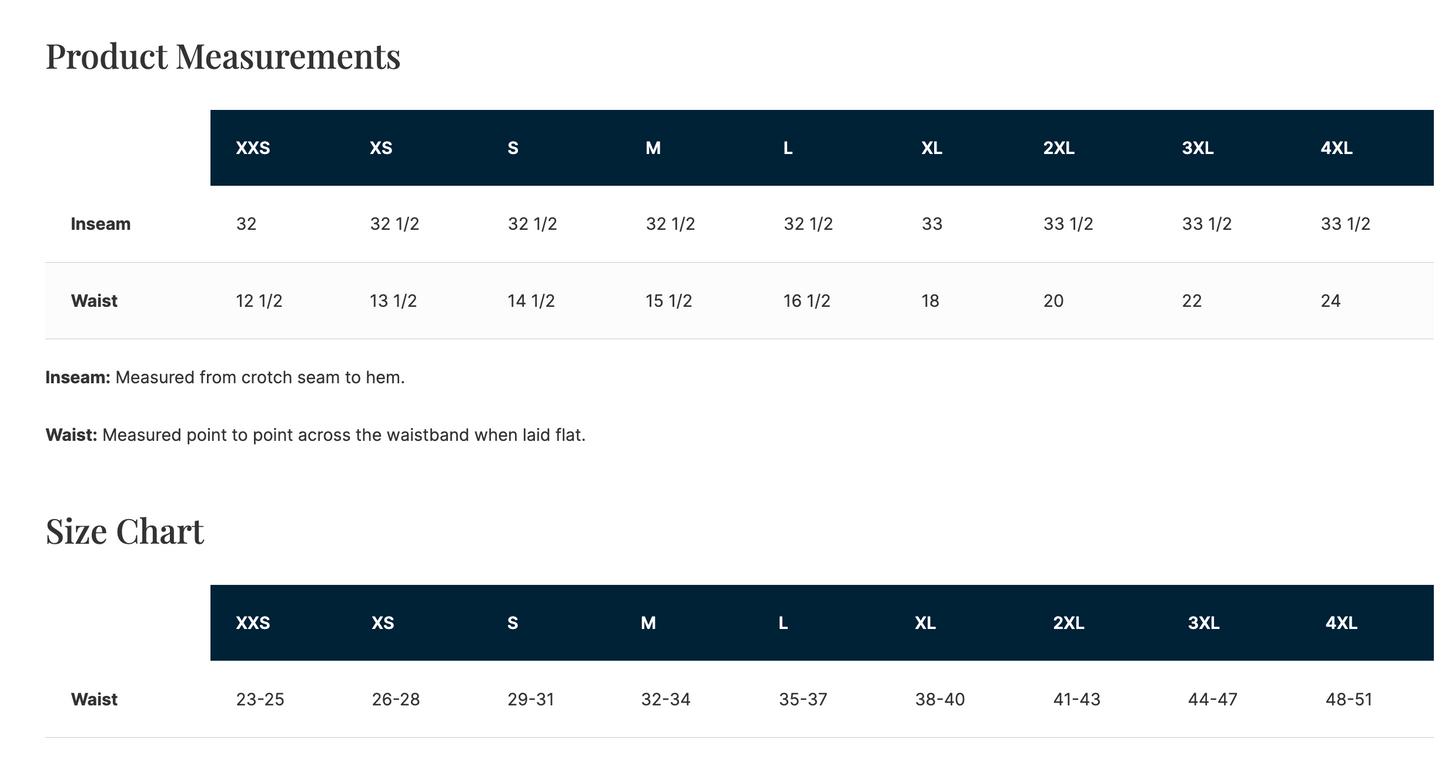This screenshot has height=763, width=1445.
Task: Click the Inseam row label
Action: pos(101,224)
